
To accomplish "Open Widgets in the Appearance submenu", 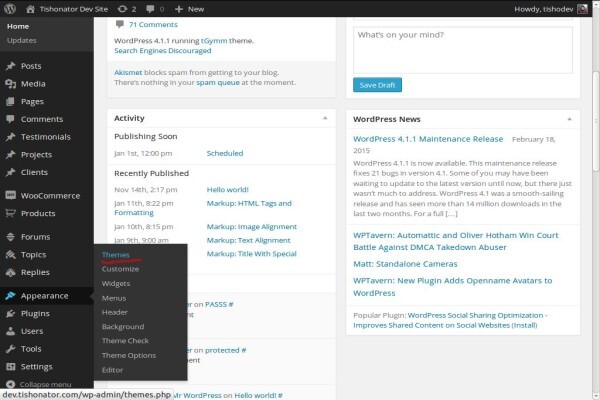I will pos(116,284).
